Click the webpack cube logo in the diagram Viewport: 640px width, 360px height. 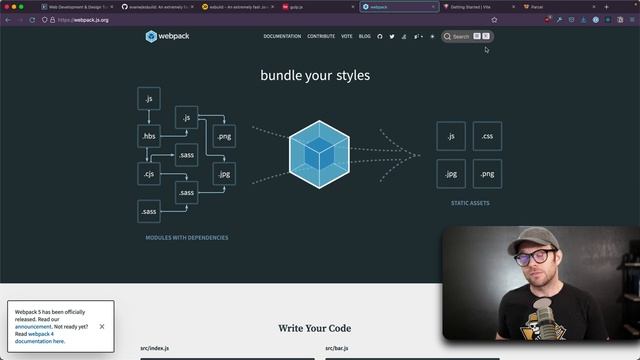(x=319, y=154)
